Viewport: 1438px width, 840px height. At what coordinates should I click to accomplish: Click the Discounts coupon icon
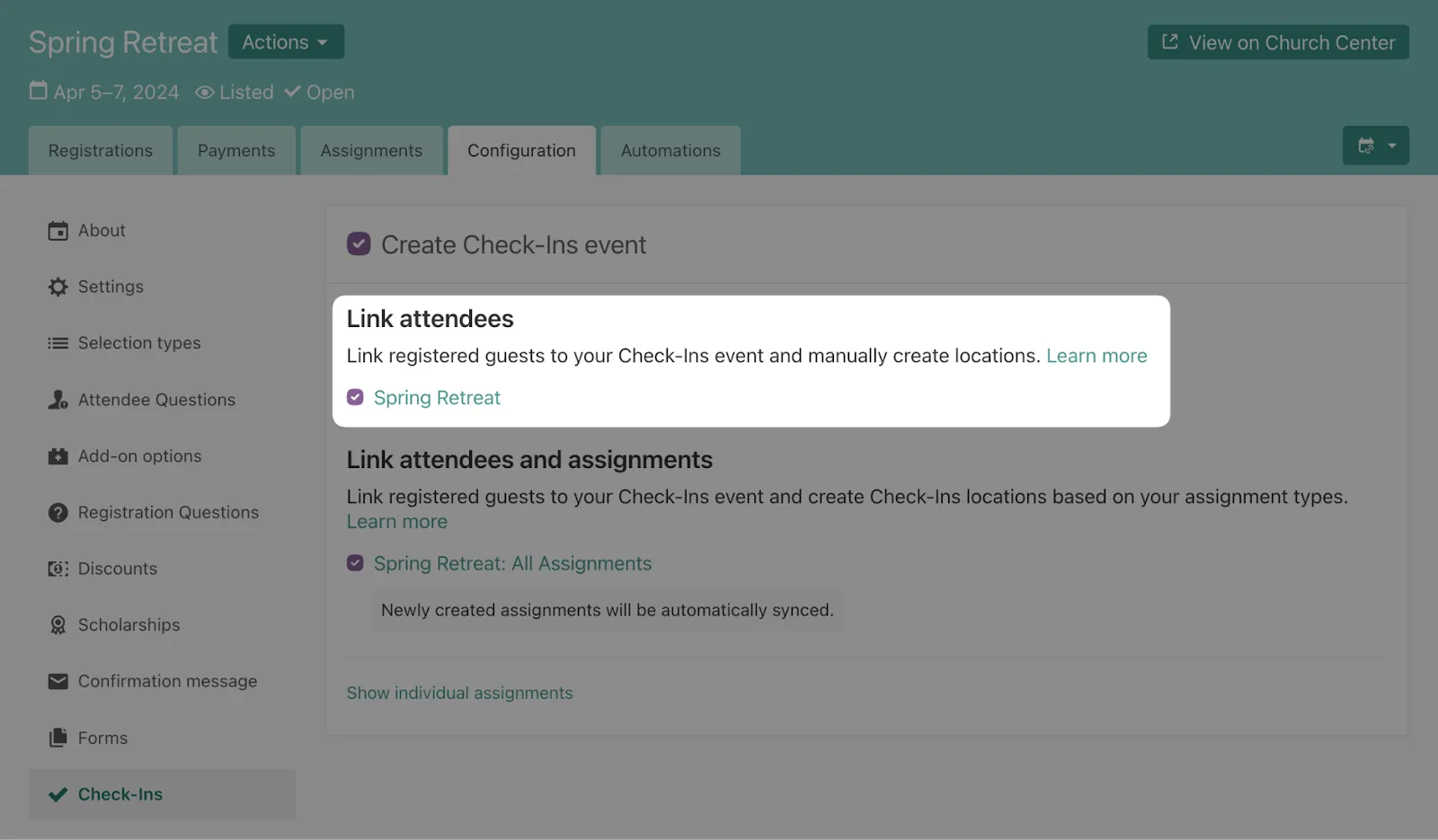(58, 569)
